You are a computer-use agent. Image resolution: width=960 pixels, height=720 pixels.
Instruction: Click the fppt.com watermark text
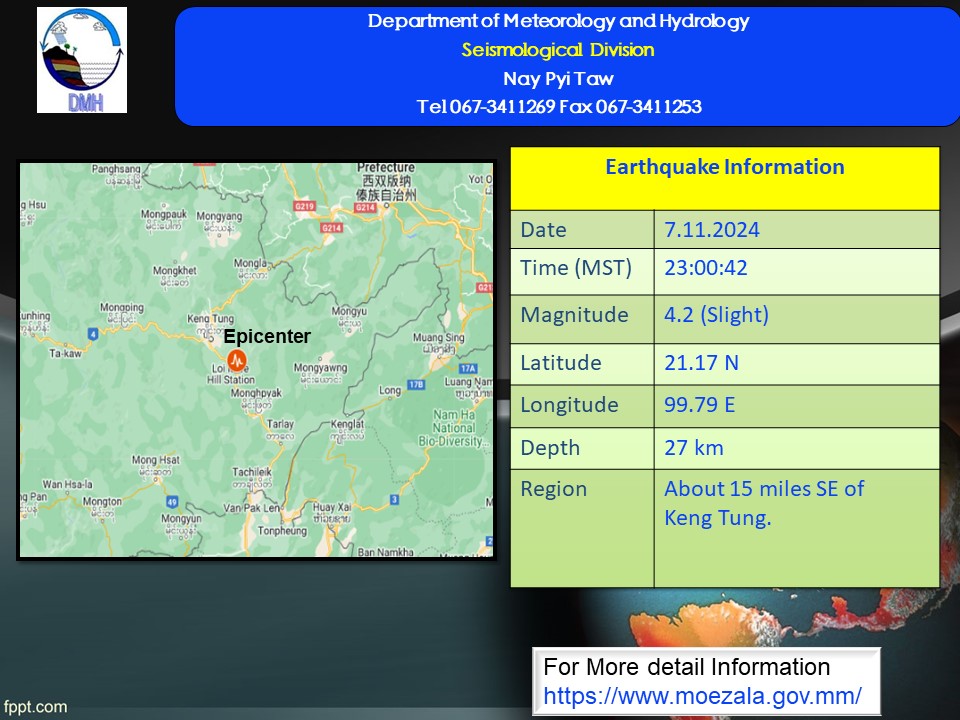point(36,707)
